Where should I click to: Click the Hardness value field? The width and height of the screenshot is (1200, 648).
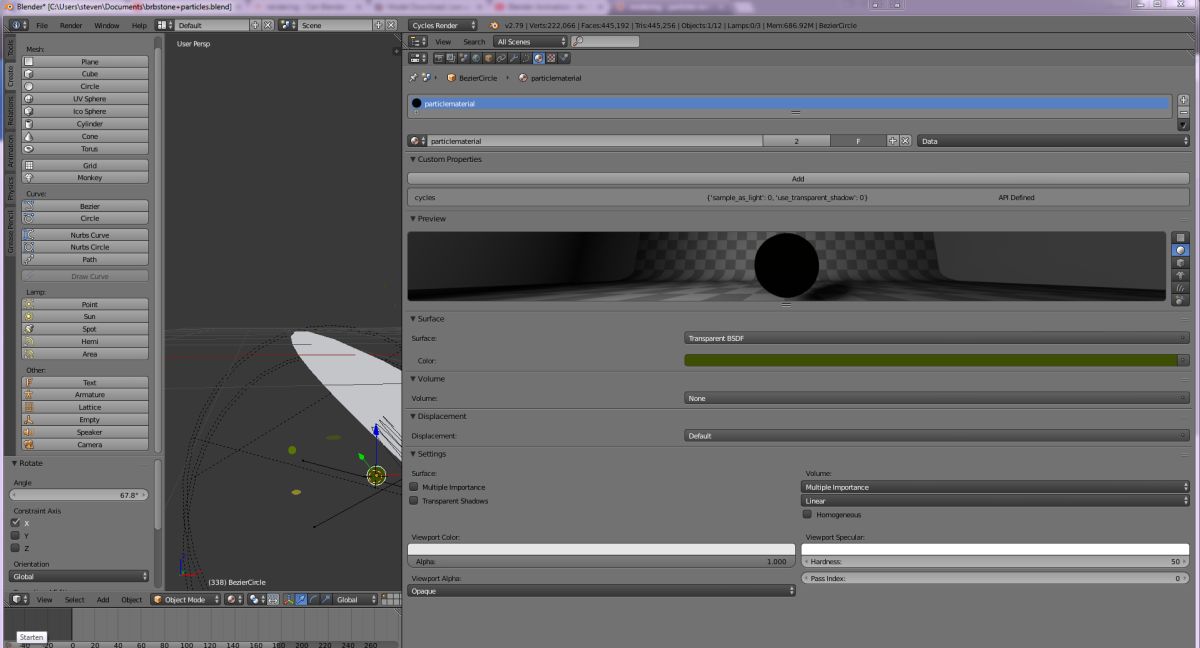[x=995, y=562]
